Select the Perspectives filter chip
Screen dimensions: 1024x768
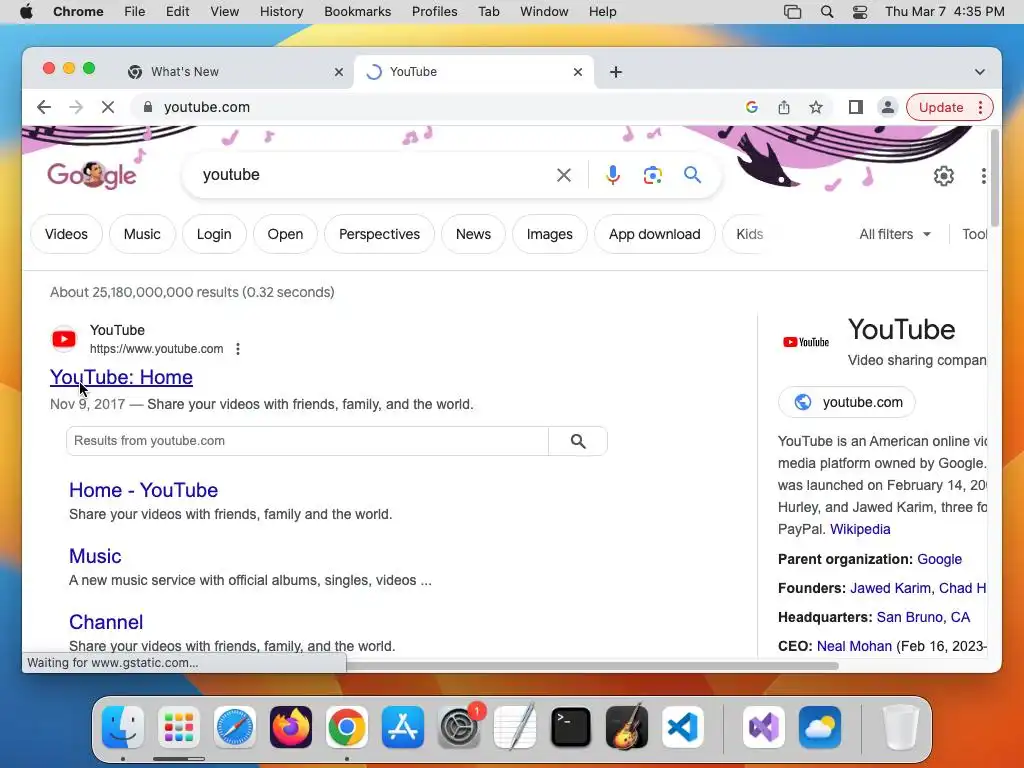379,234
